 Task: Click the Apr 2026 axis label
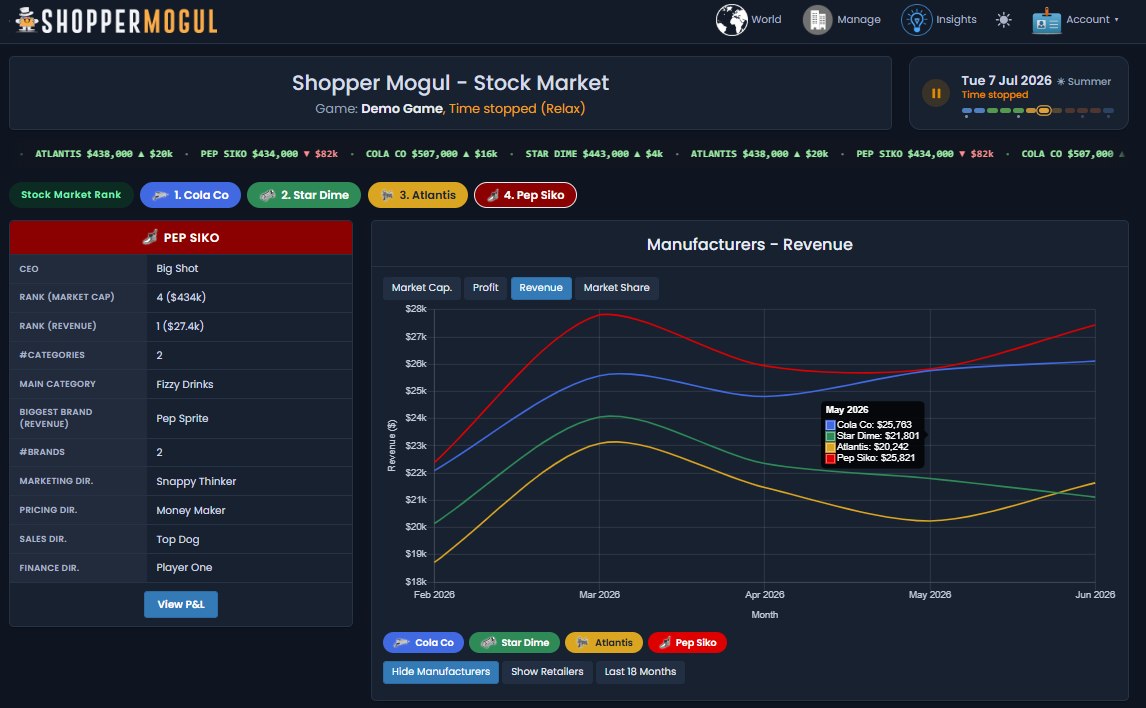[764, 595]
